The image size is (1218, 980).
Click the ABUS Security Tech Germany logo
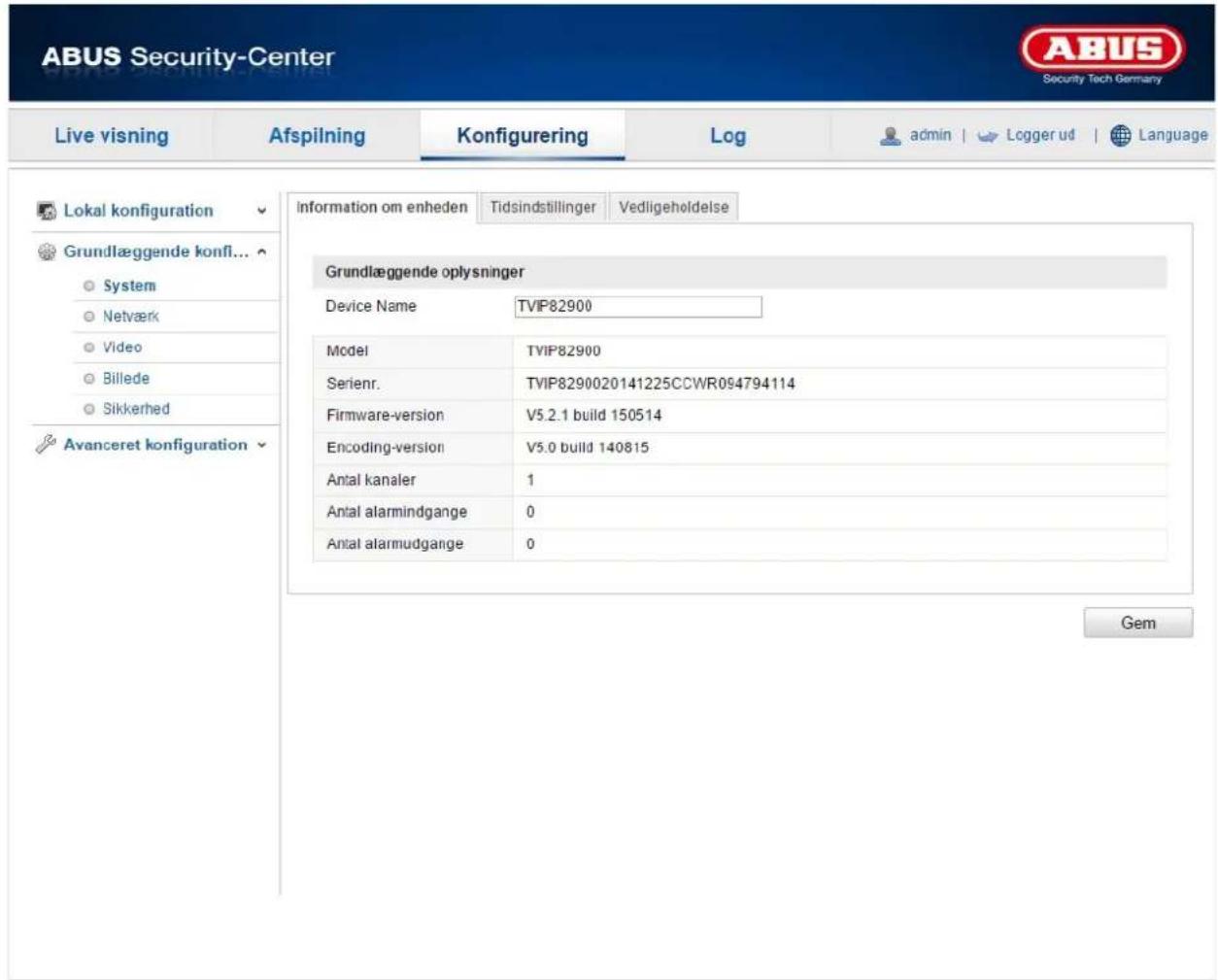[1101, 56]
